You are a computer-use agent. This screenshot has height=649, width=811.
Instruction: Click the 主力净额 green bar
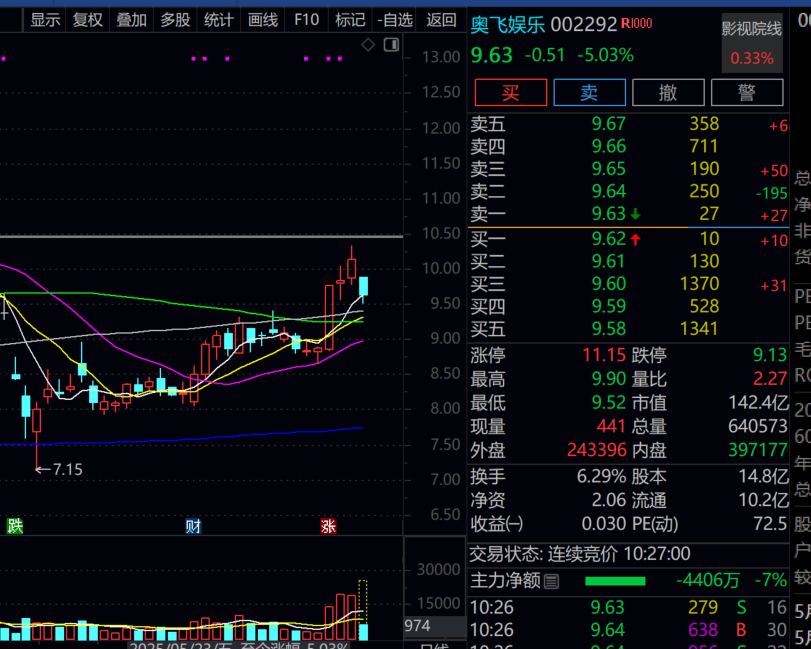615,581
